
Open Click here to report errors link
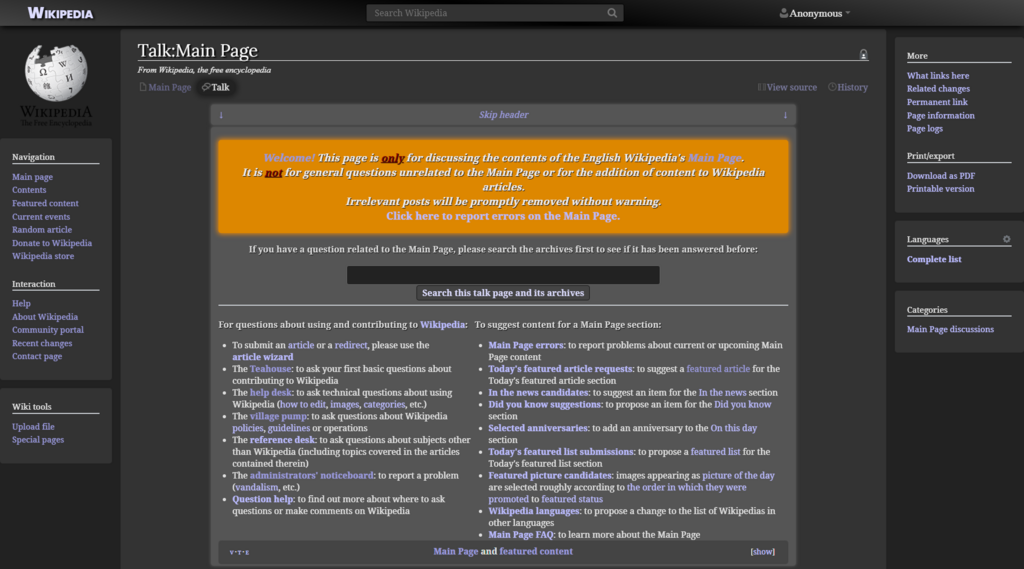pyautogui.click(x=503, y=216)
